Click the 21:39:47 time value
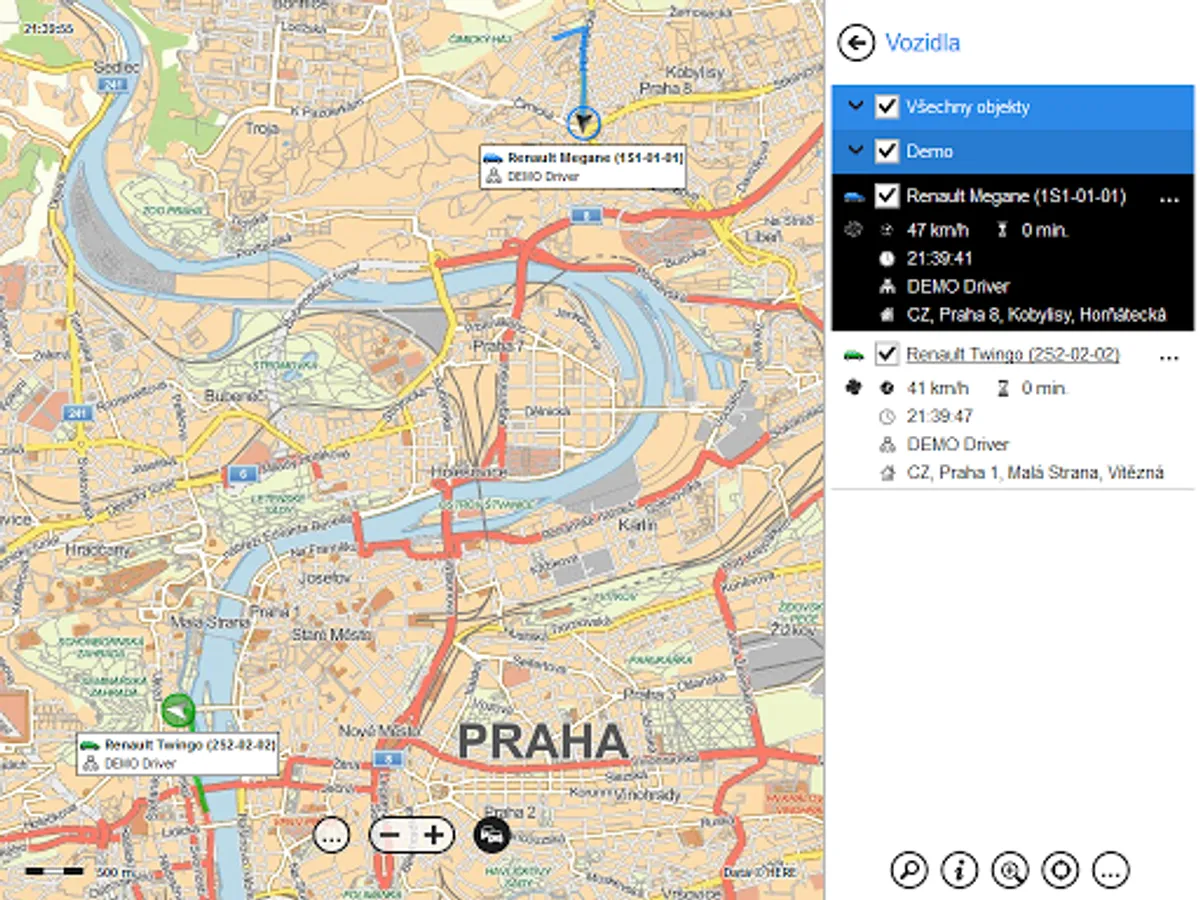The width and height of the screenshot is (1200, 900). pos(940,416)
